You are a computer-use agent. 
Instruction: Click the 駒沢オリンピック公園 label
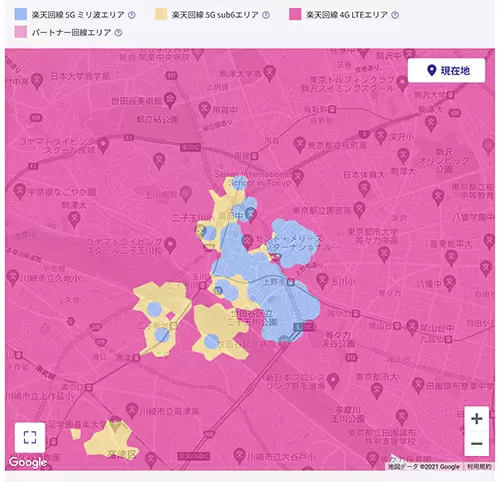tap(444, 161)
